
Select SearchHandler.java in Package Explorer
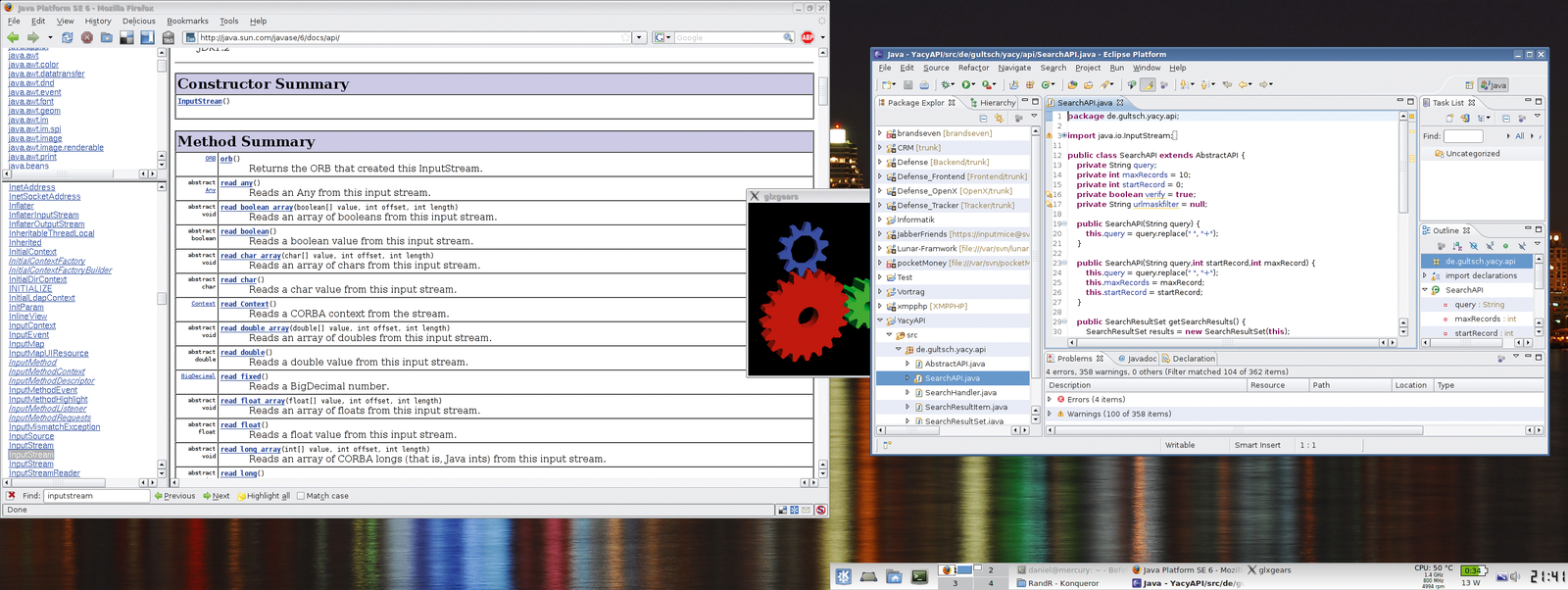[x=959, y=392]
